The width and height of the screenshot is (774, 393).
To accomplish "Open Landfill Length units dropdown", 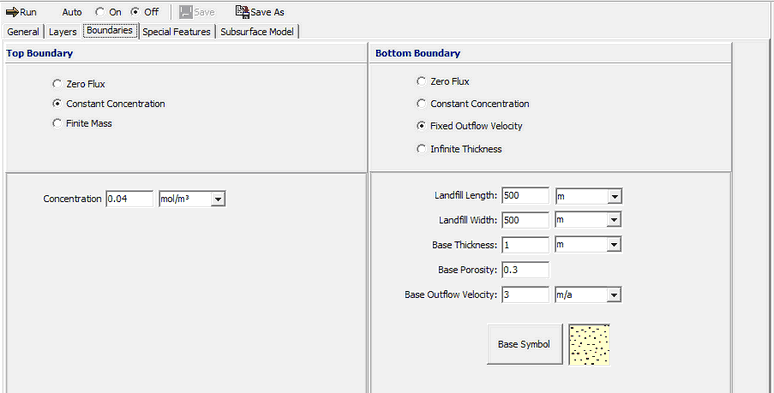I will click(614, 196).
